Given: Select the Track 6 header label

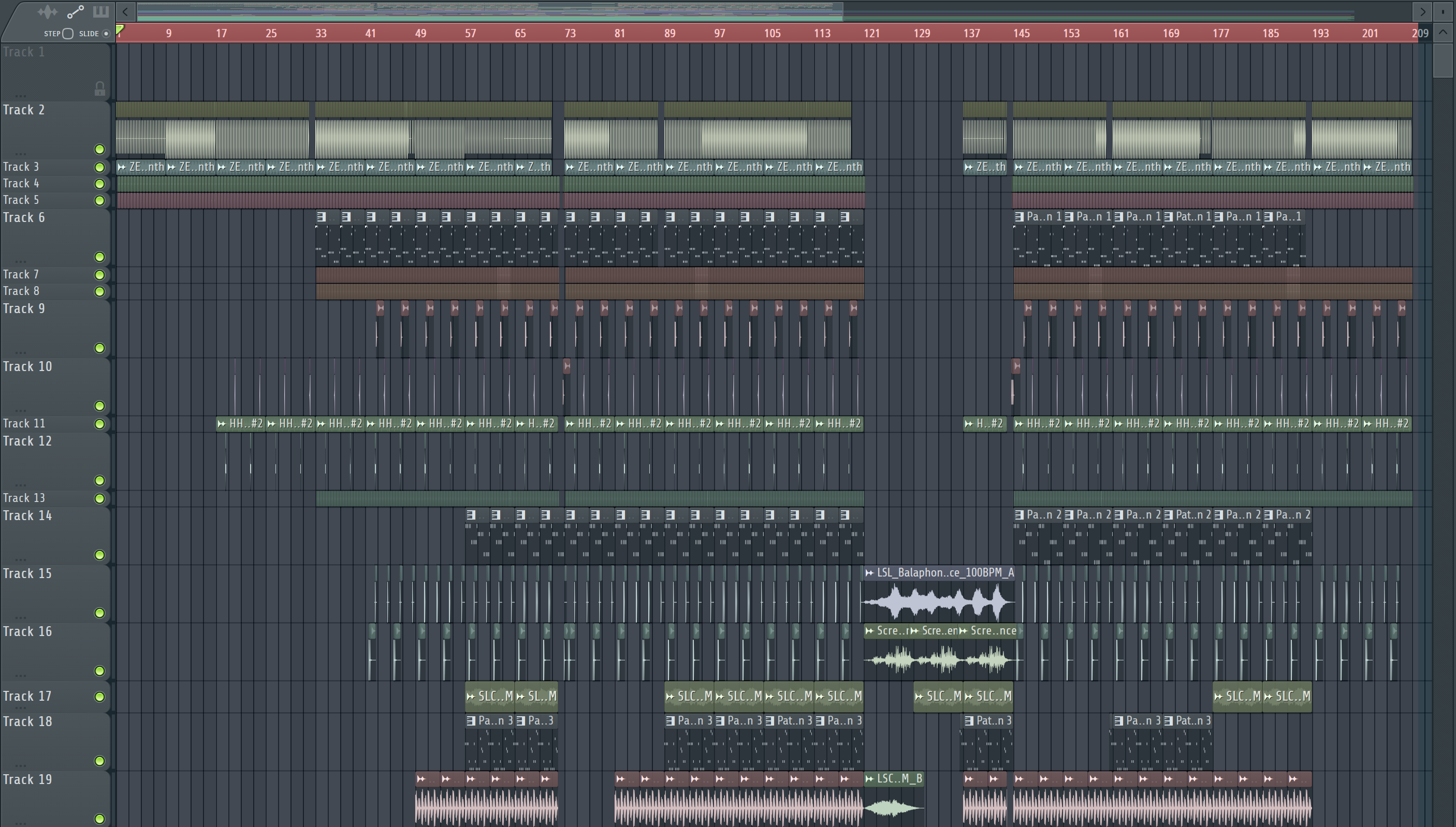Looking at the screenshot, I should pos(24,217).
